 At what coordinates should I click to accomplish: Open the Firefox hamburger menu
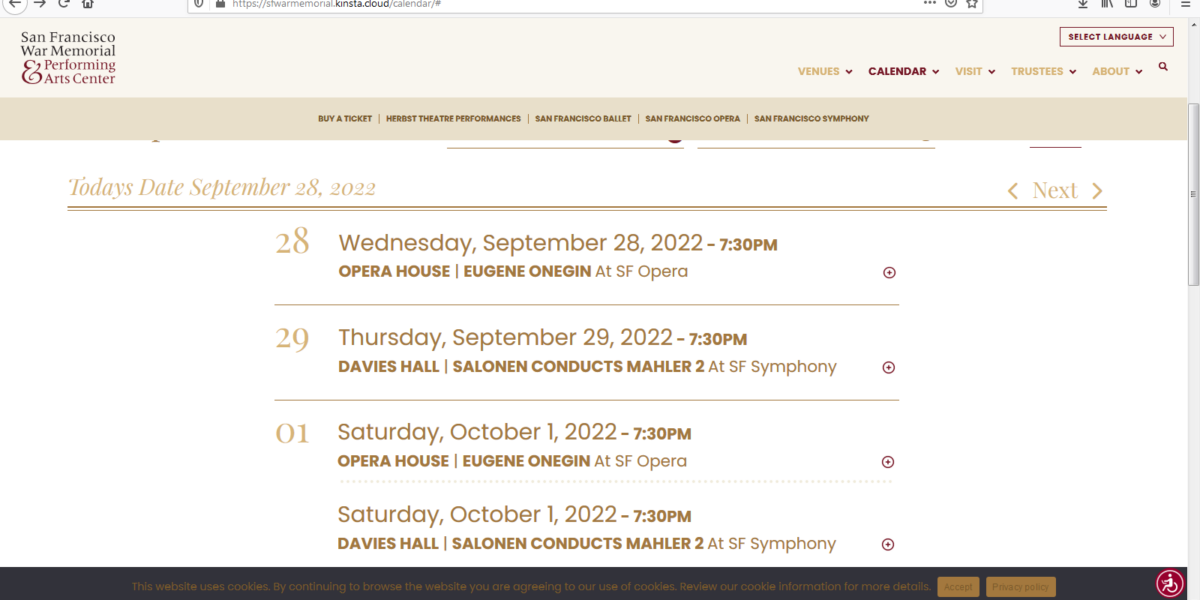point(1186,4)
